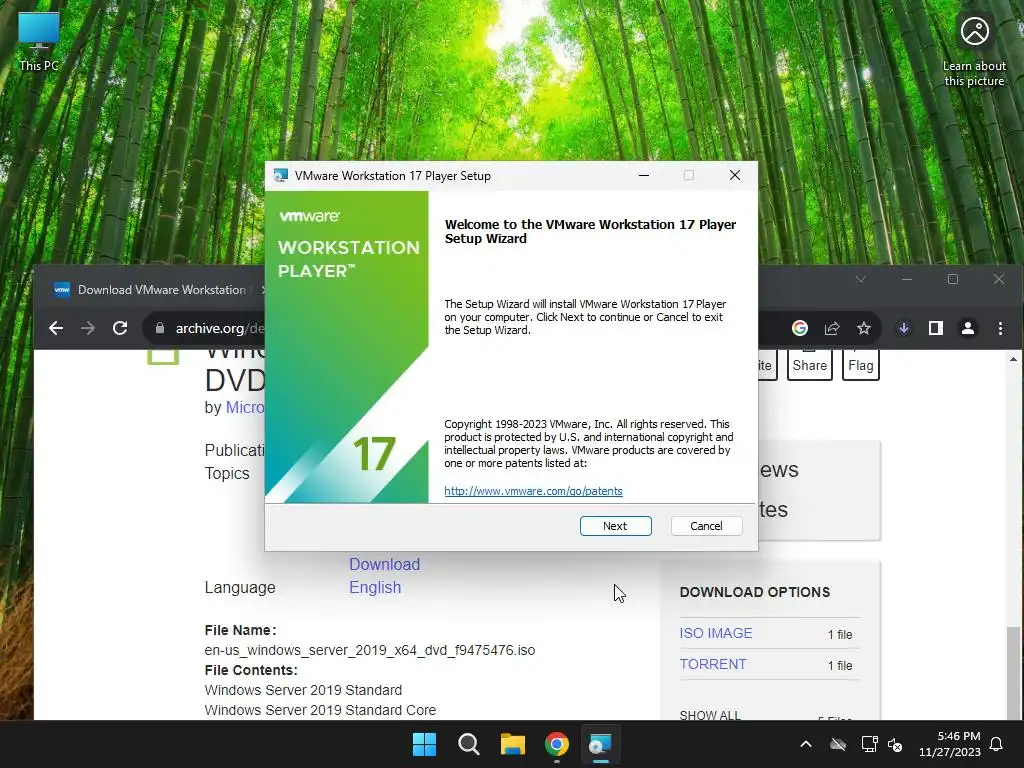Image resolution: width=1024 pixels, height=768 pixels.
Task: Click the VMware installer icon in title bar
Action: pyautogui.click(x=281, y=175)
